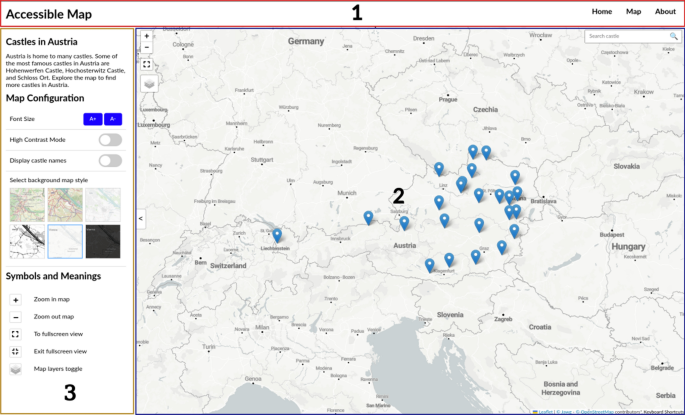Image resolution: width=685 pixels, height=415 pixels.
Task: Turn on Display castle names switch
Action: point(110,161)
